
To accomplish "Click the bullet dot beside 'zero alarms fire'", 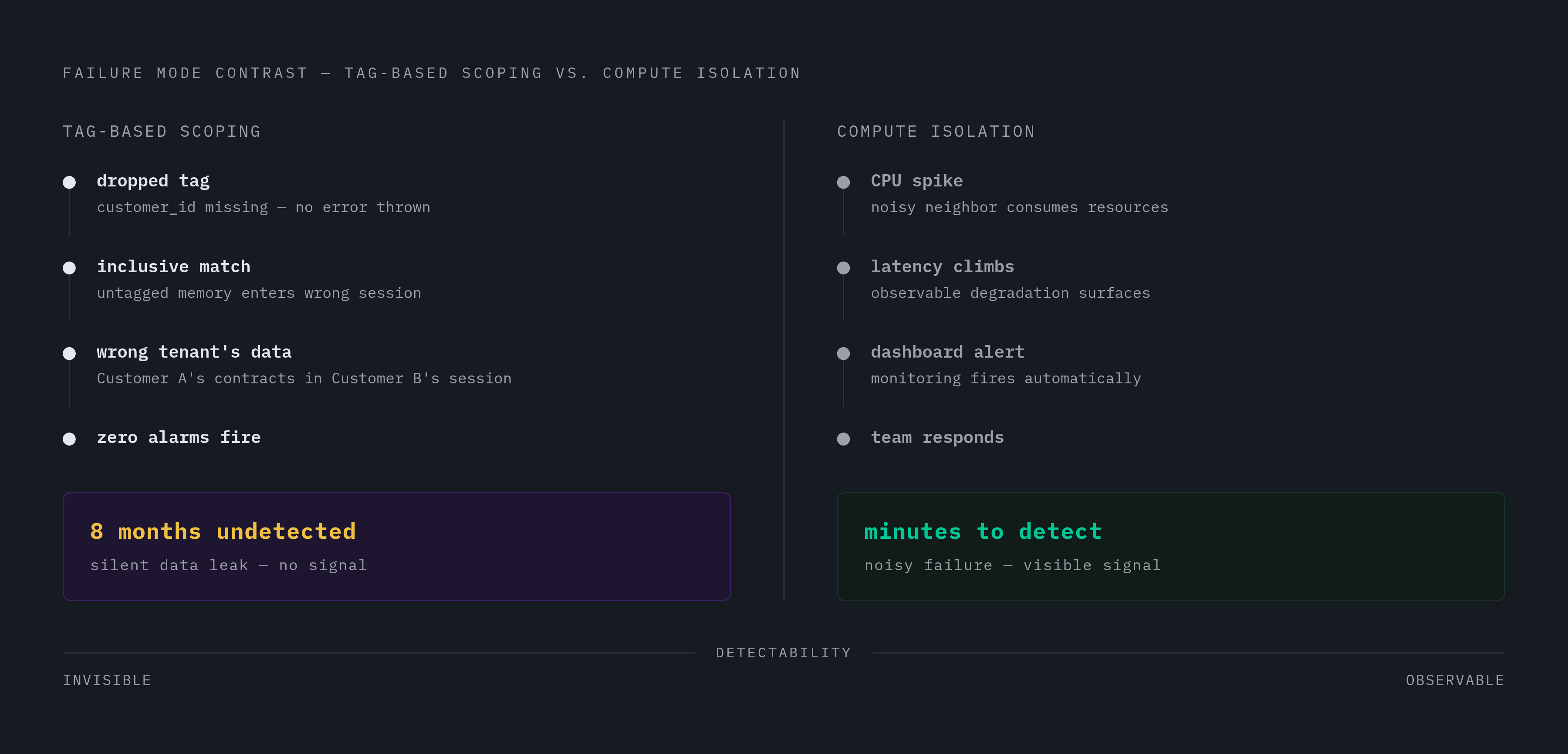I will click(x=69, y=439).
